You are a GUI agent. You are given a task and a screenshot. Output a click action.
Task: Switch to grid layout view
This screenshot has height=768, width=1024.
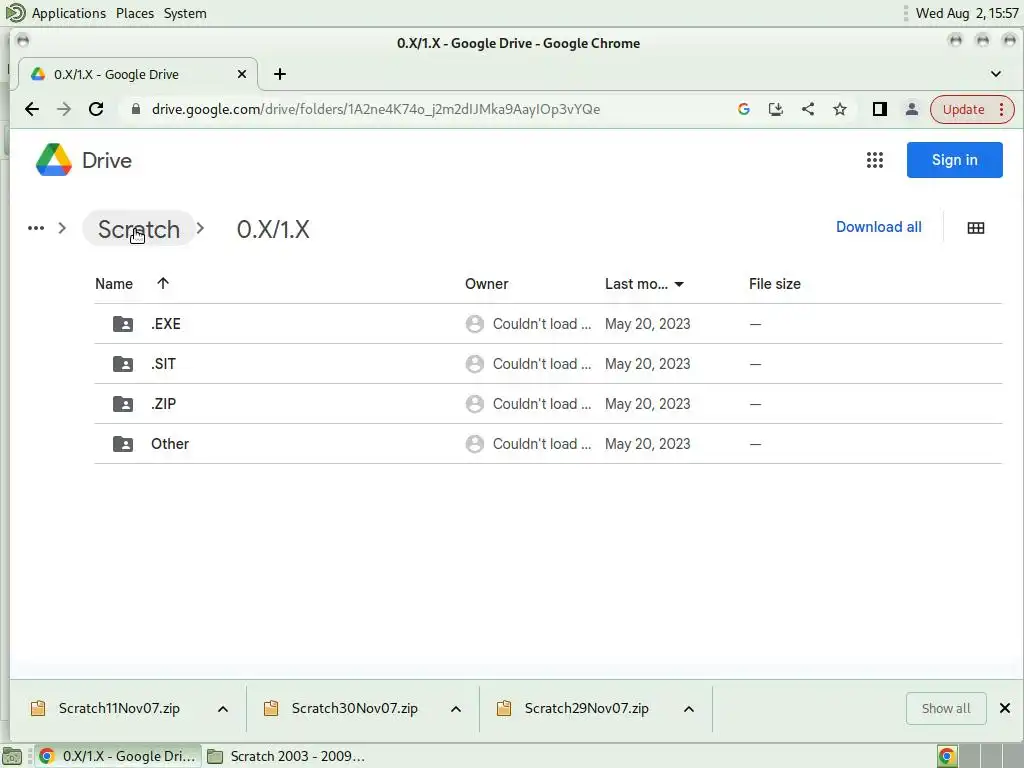tap(976, 228)
